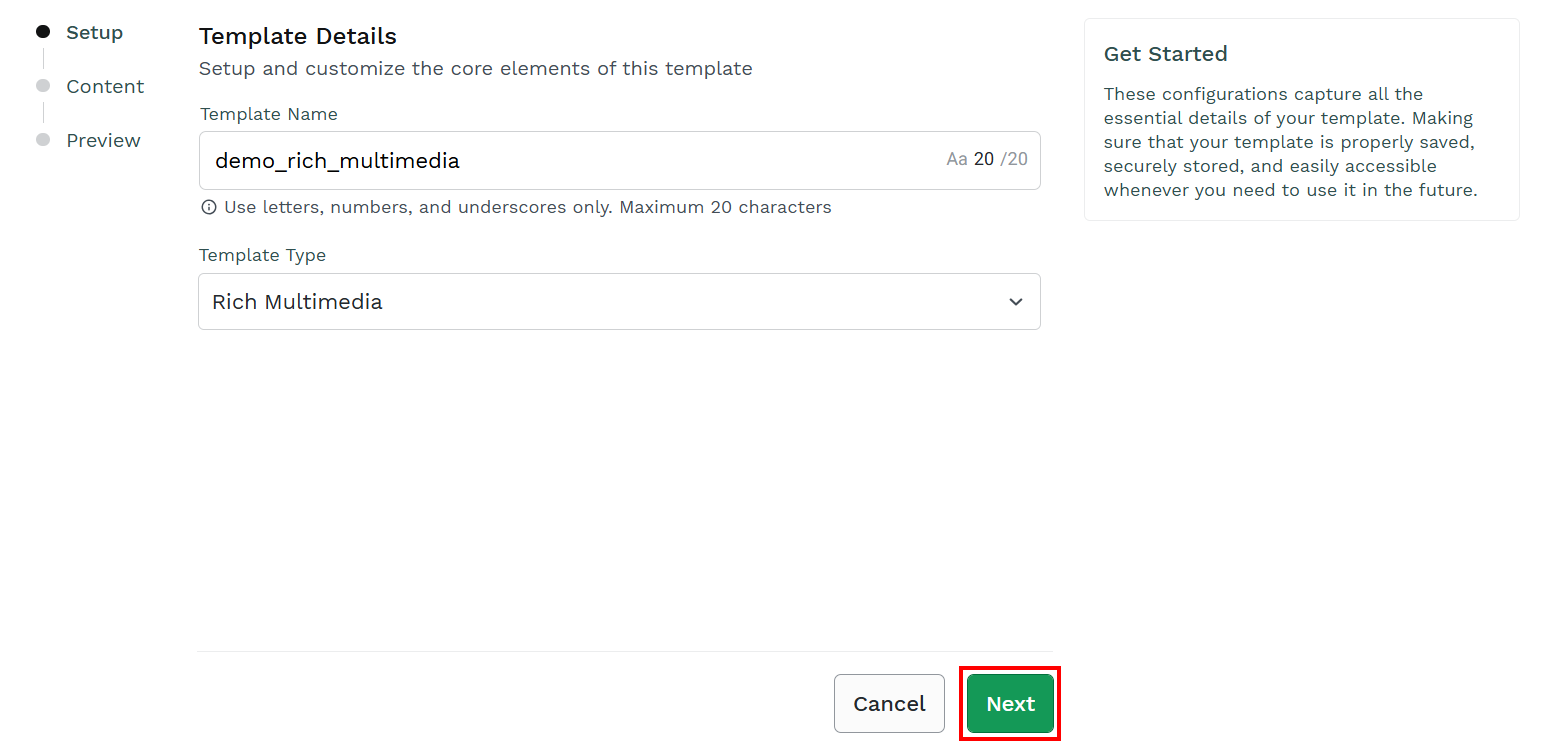Click the info icon beside naming rules

209,208
